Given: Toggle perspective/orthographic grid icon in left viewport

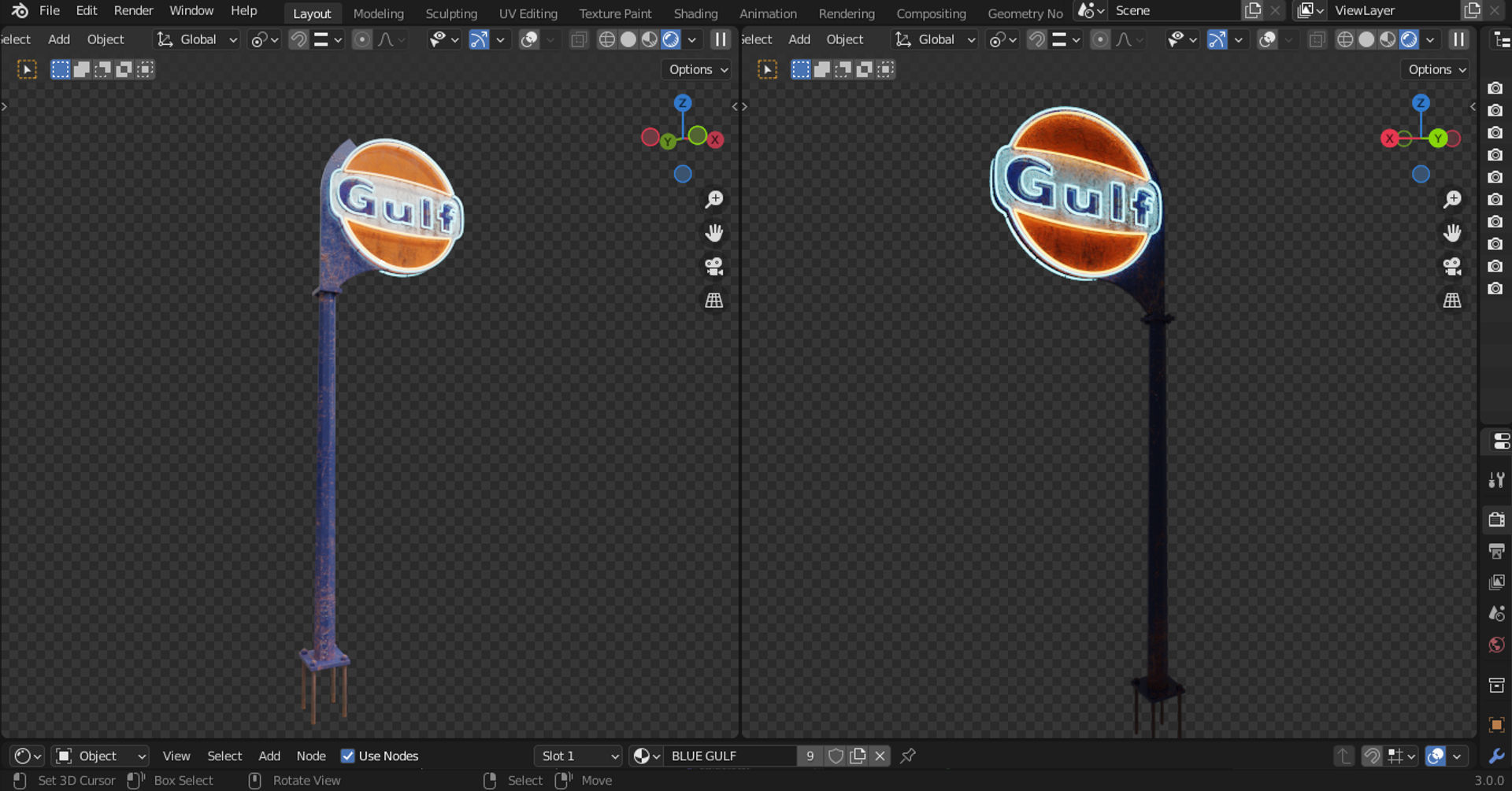Looking at the screenshot, I should tap(713, 301).
